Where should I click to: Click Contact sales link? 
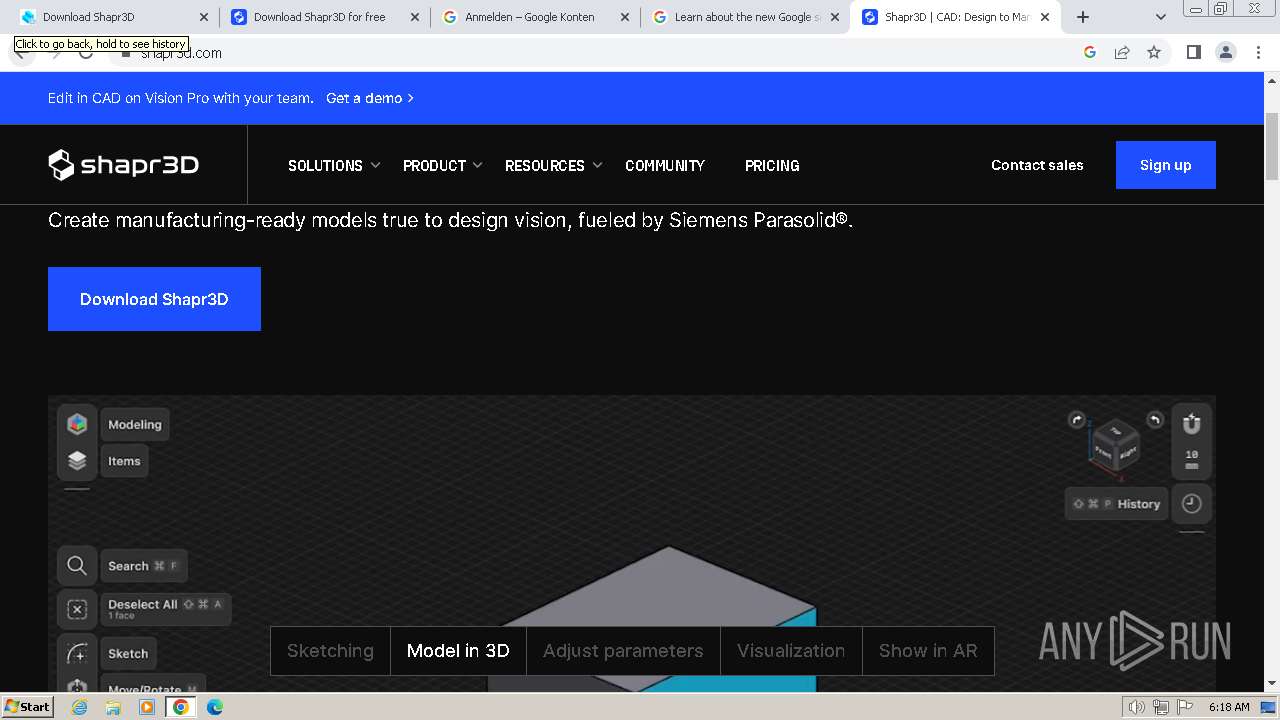(1037, 165)
